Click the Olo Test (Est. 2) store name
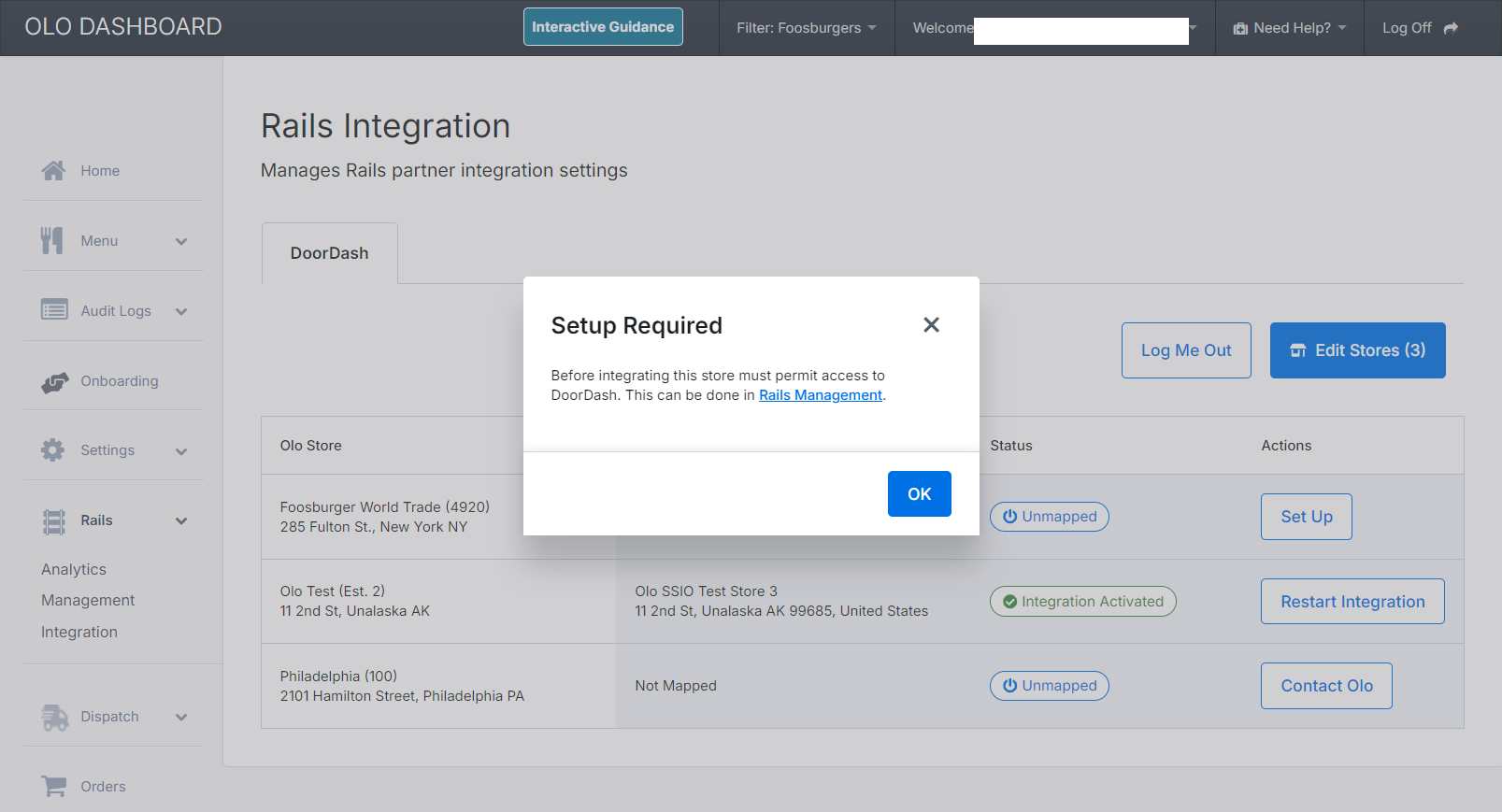The image size is (1502, 812). point(333,591)
